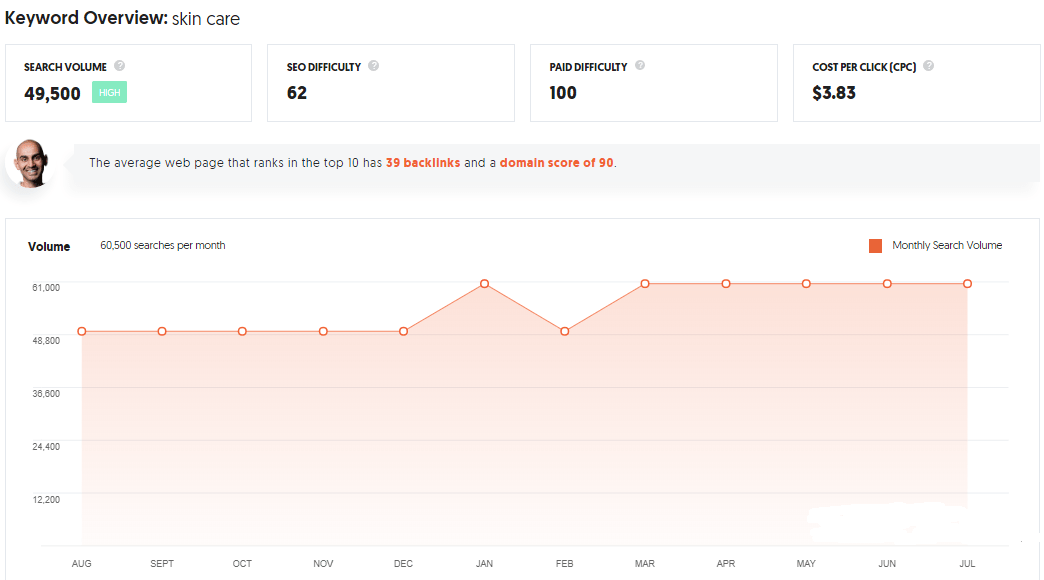Click the help icon beside Search Volume
The height and width of the screenshot is (580, 1044).
tap(120, 66)
